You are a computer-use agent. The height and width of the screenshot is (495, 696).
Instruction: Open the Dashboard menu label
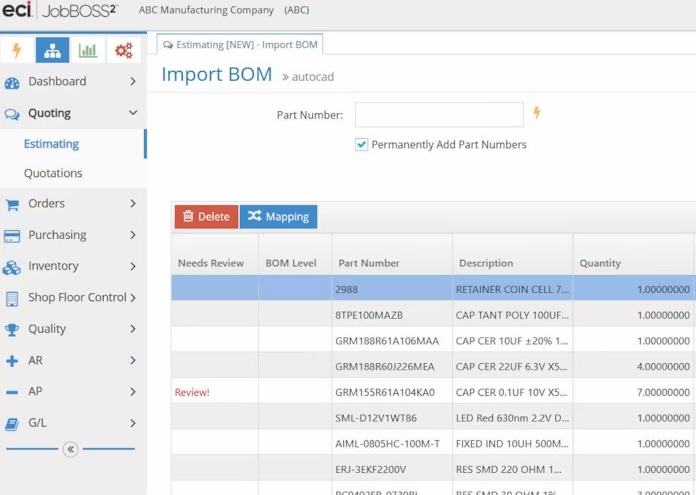coord(57,81)
